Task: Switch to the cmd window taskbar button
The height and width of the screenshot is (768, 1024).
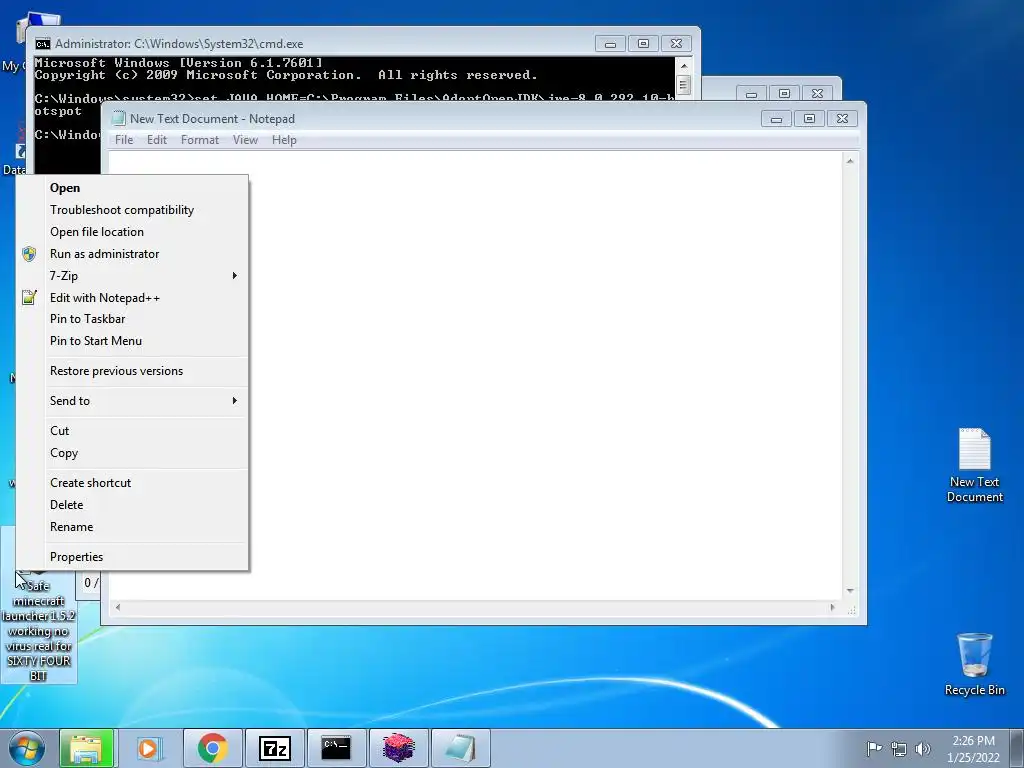Action: tap(336, 748)
